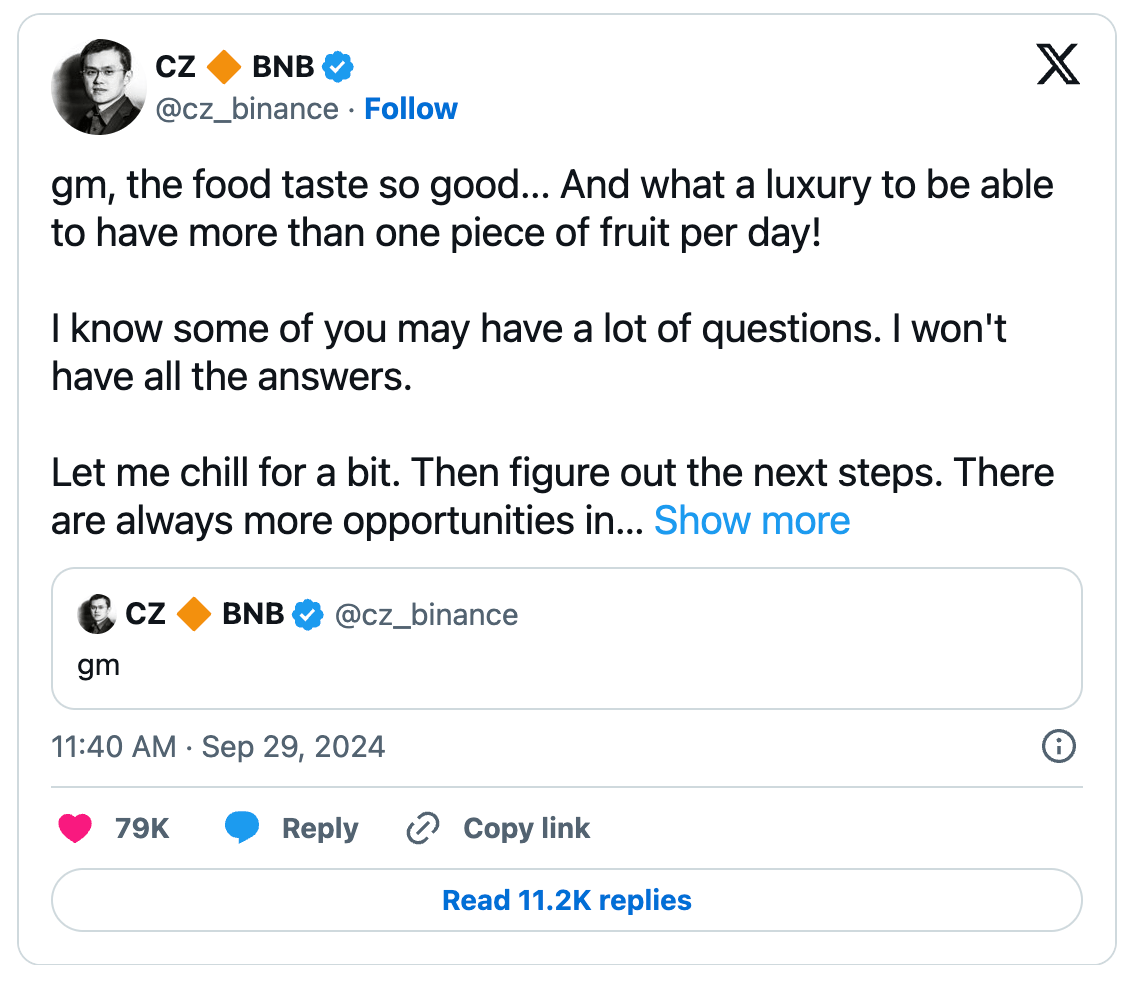Viewport: 1132px width, 982px height.
Task: Click the small avatar in quoted tweet
Action: pyautogui.click(x=97, y=614)
